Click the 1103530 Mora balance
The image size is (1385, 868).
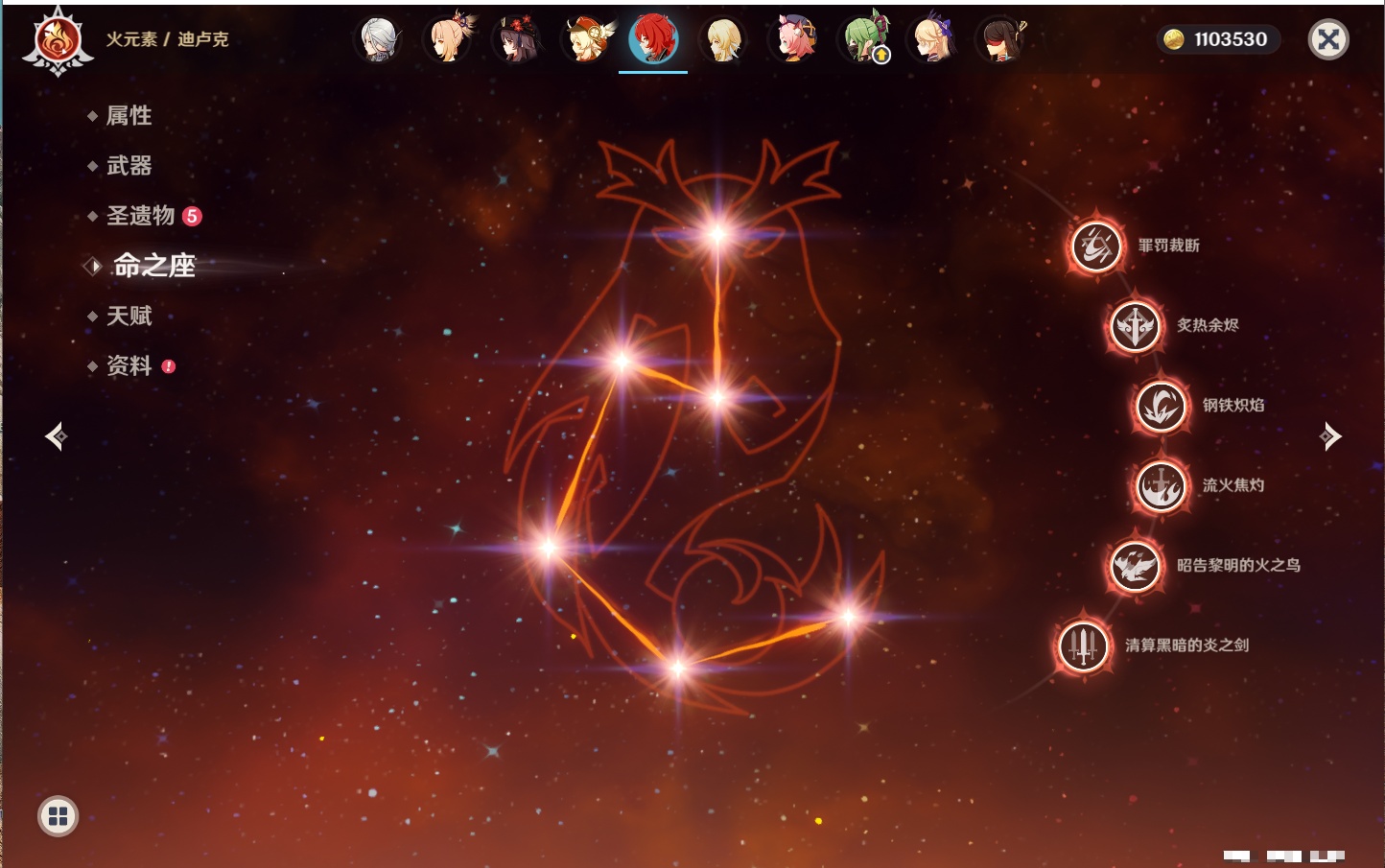(1231, 39)
